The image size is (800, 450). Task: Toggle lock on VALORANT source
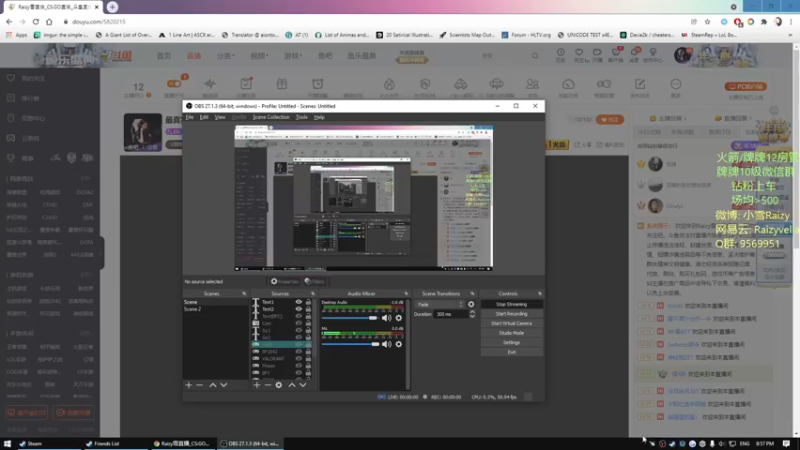click(308, 359)
